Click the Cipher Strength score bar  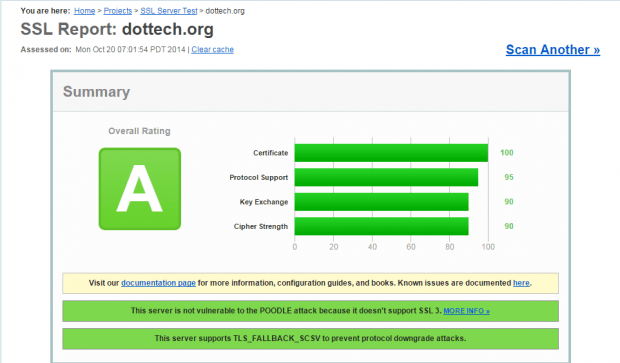pos(382,226)
